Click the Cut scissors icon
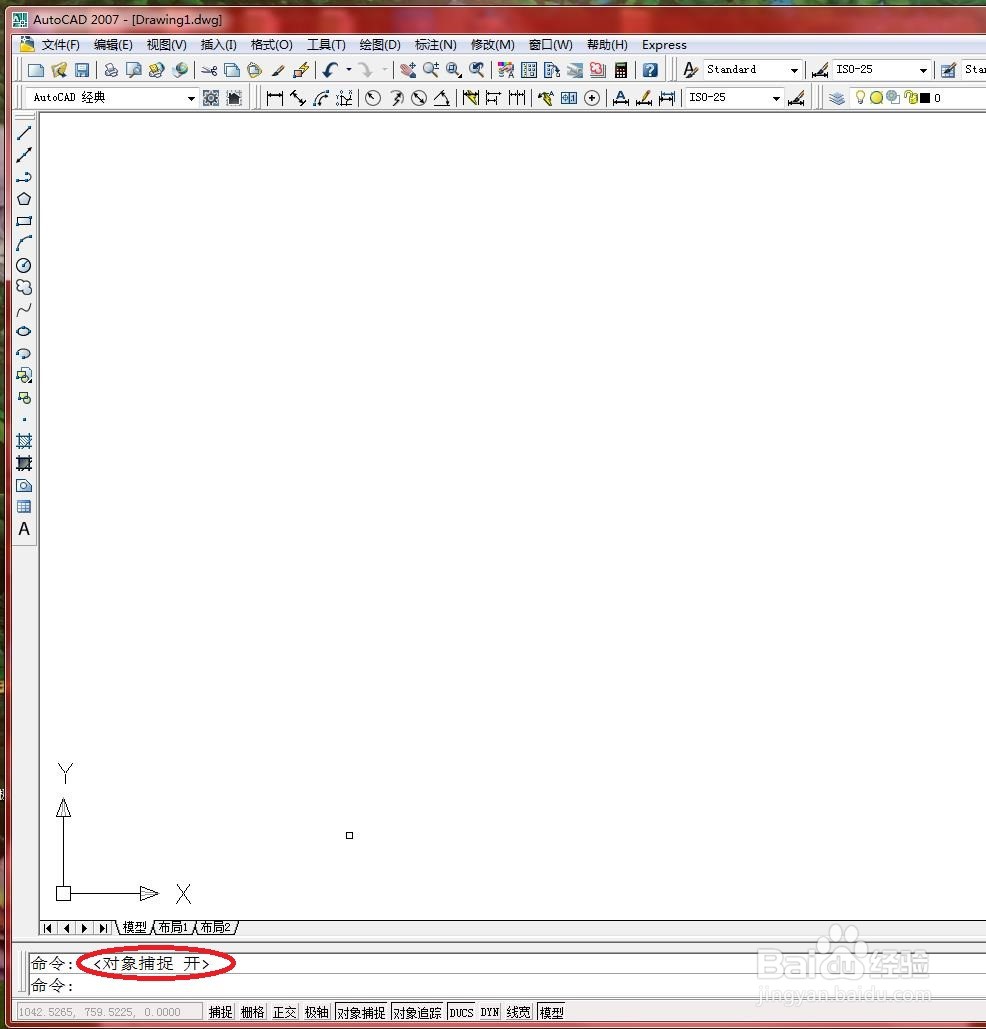This screenshot has height=1029, width=986. (209, 70)
